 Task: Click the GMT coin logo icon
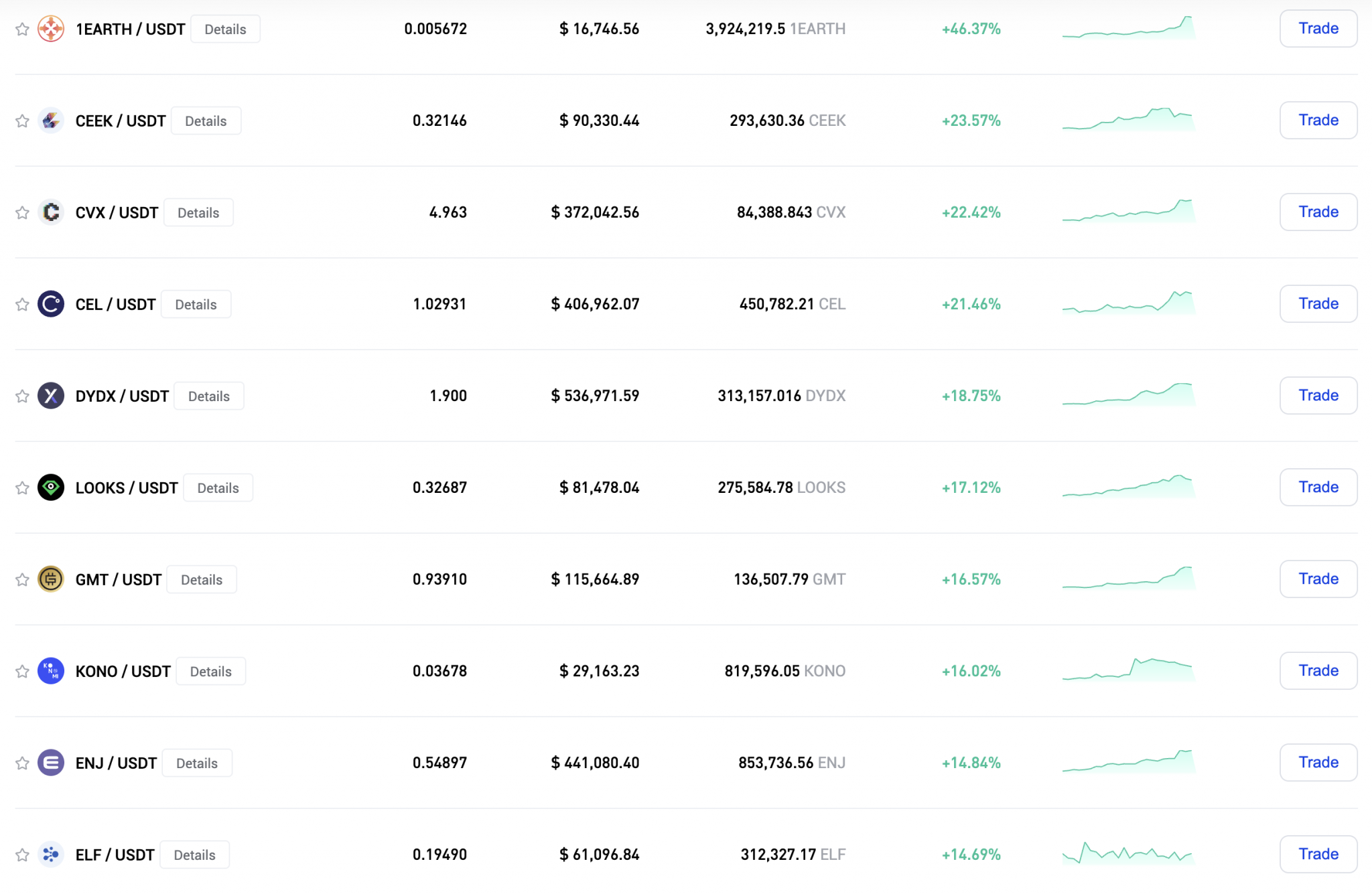[51, 579]
